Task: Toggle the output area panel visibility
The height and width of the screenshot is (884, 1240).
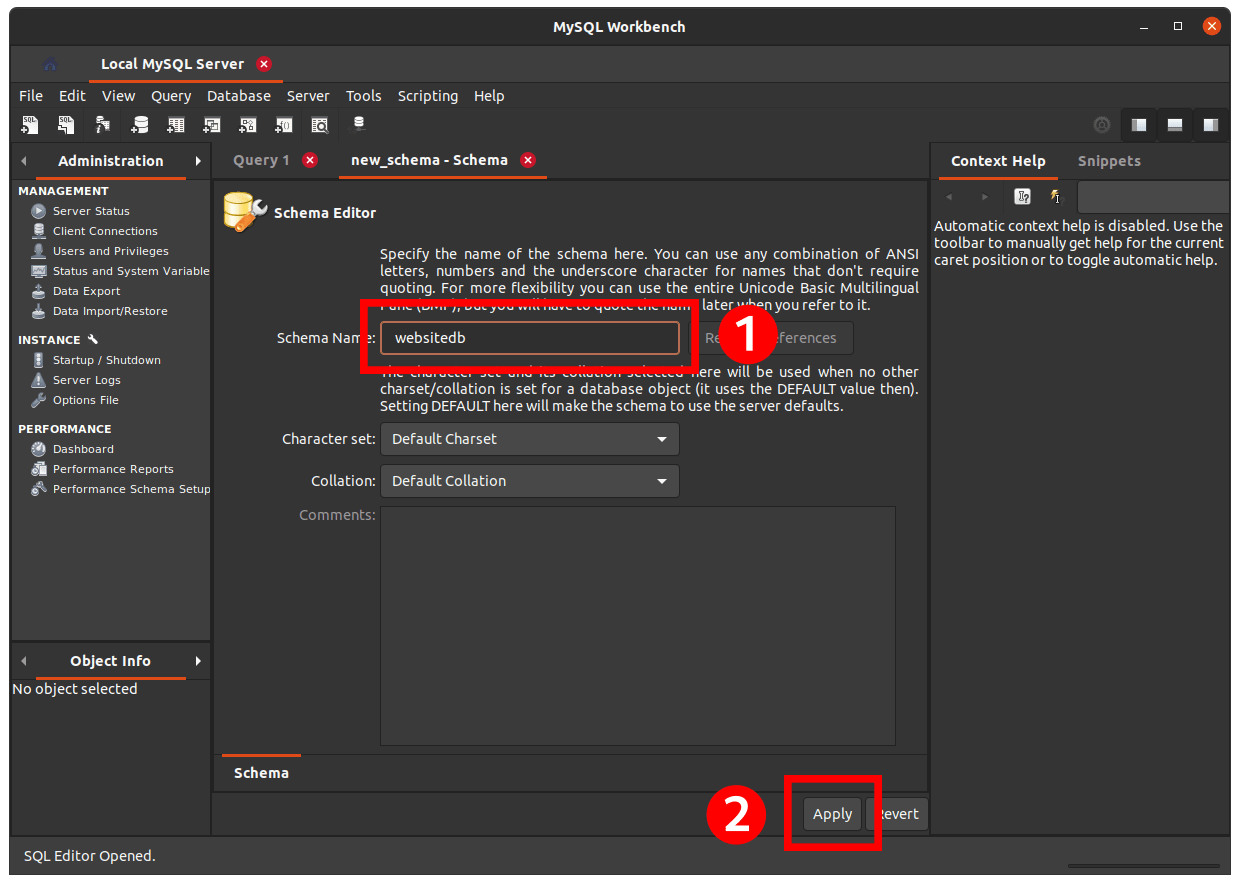Action: [x=1174, y=125]
